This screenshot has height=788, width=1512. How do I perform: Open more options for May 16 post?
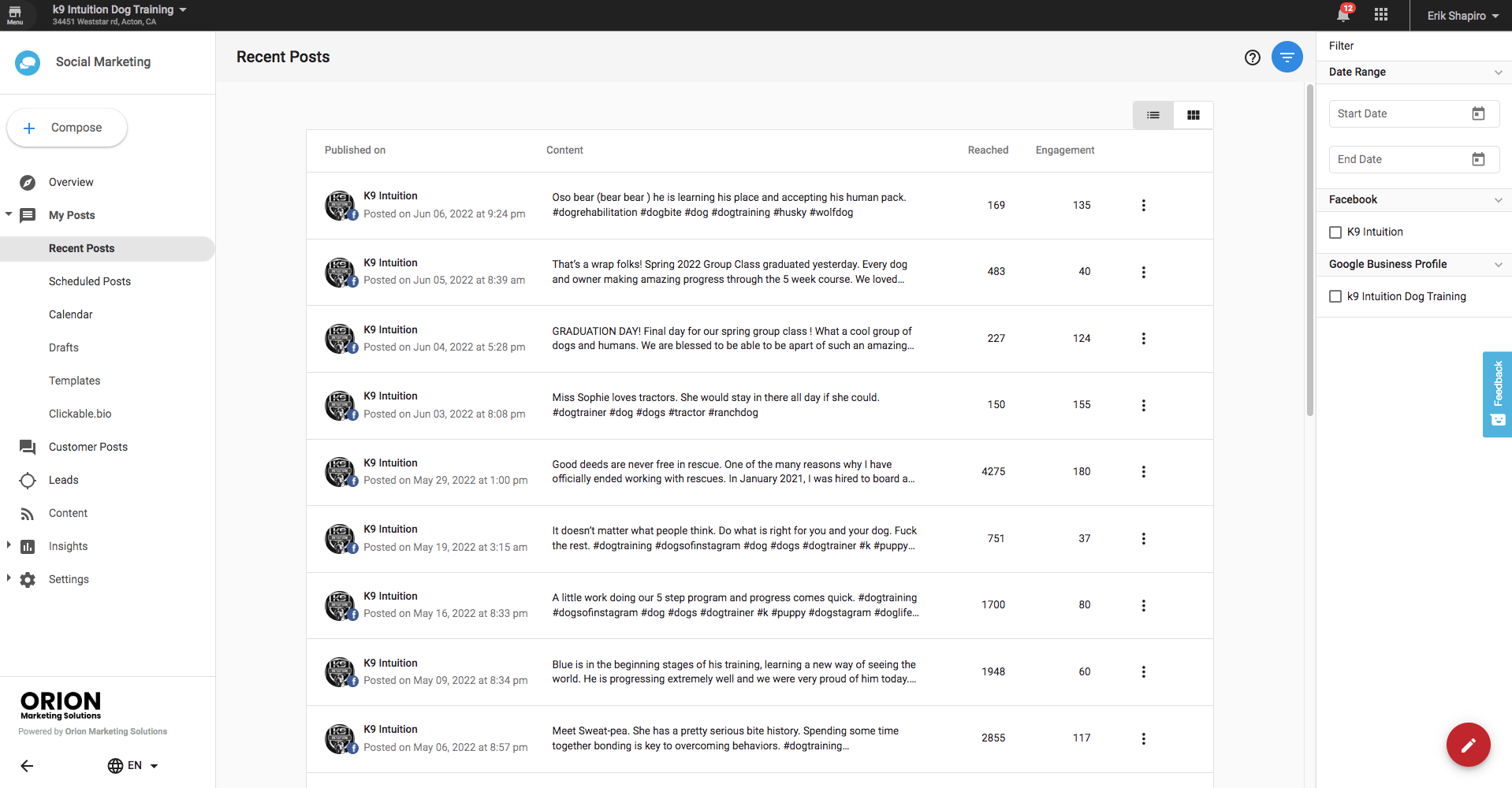(1144, 605)
